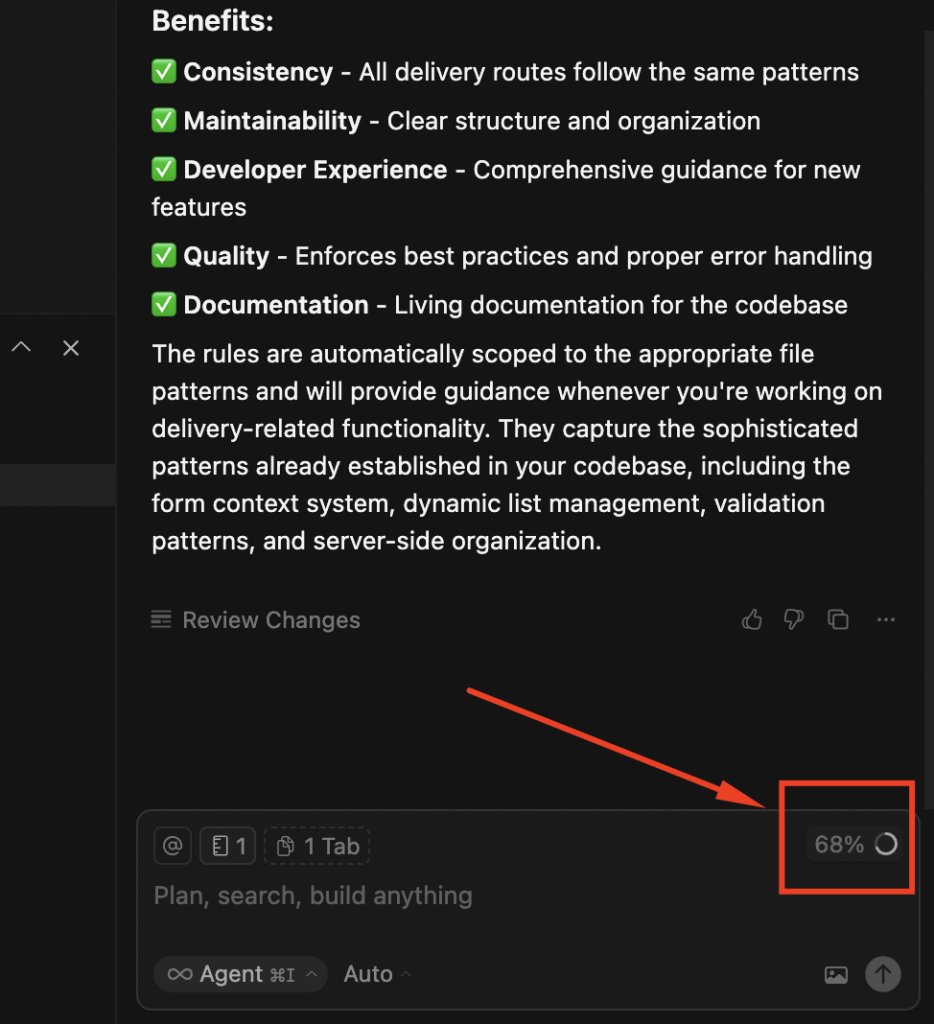This screenshot has height=1024, width=934.
Task: Select the highlighted row in the left panel
Action: [x=57, y=485]
